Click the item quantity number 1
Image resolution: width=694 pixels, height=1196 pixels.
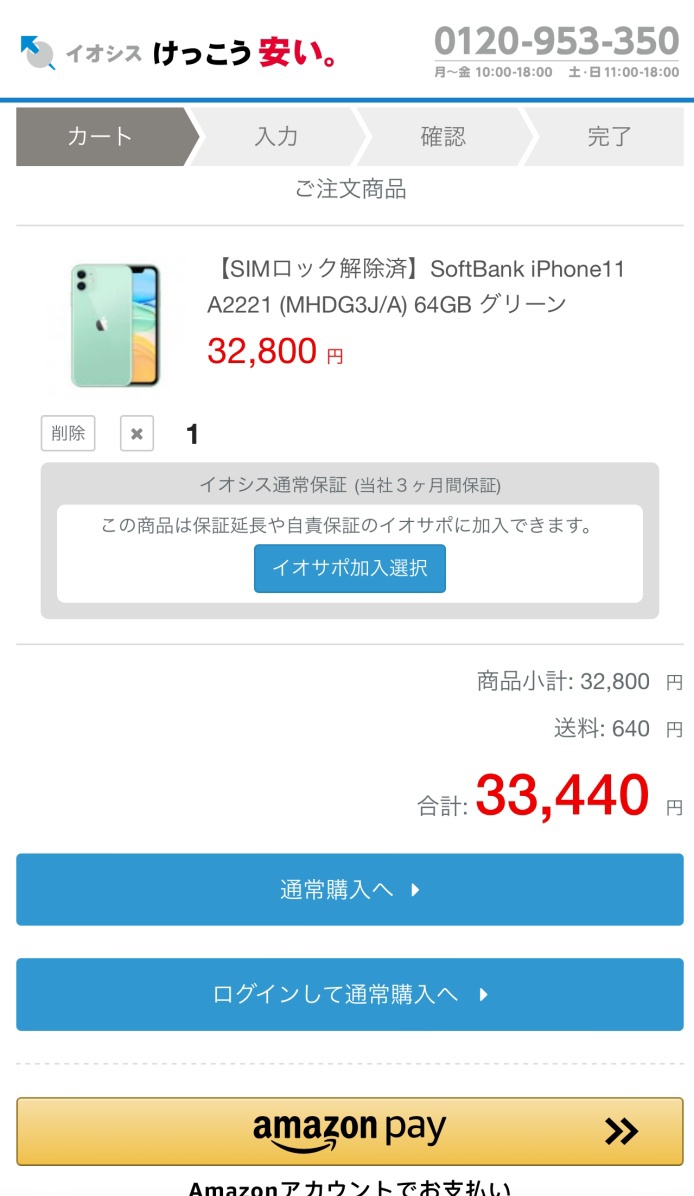point(192,434)
